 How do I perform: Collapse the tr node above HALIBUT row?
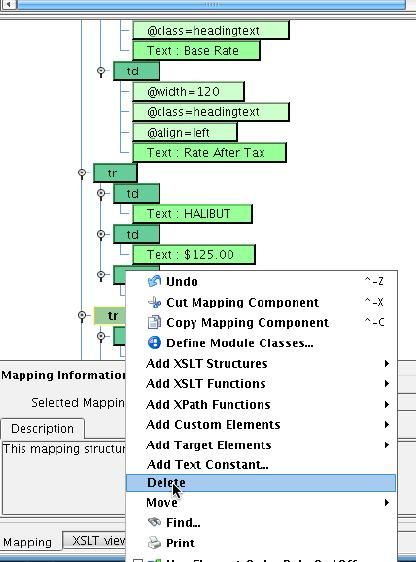pos(82,173)
